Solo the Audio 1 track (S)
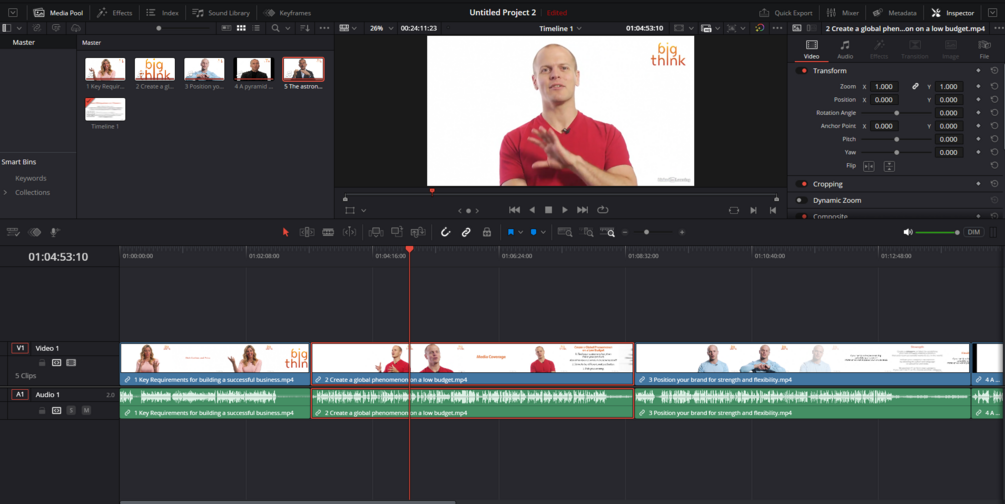 coord(71,410)
